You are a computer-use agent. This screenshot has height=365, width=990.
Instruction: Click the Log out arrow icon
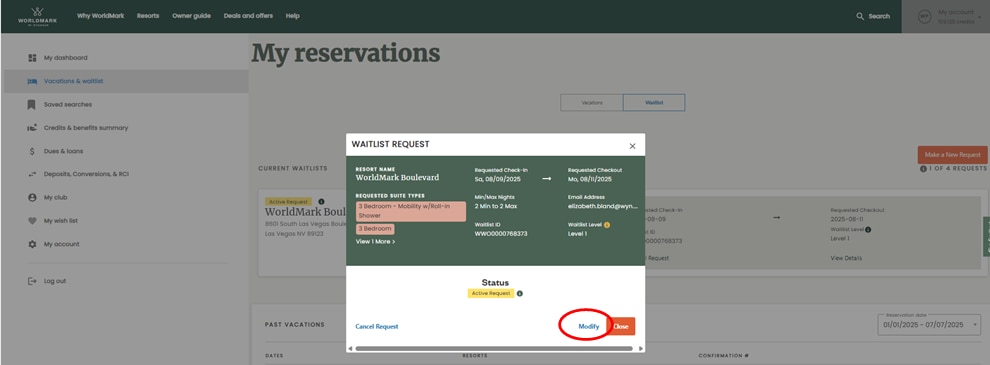[x=32, y=281]
